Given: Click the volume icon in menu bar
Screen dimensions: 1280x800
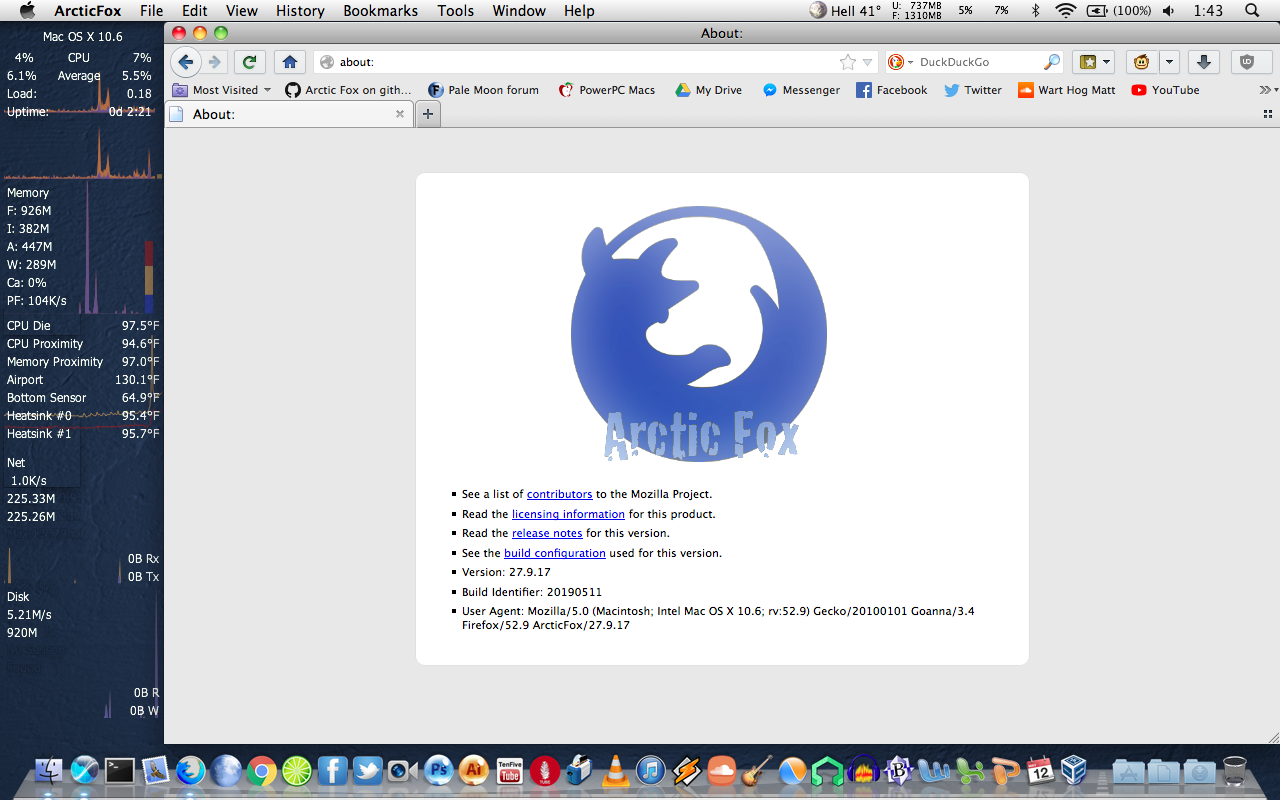Looking at the screenshot, I should point(1169,11).
